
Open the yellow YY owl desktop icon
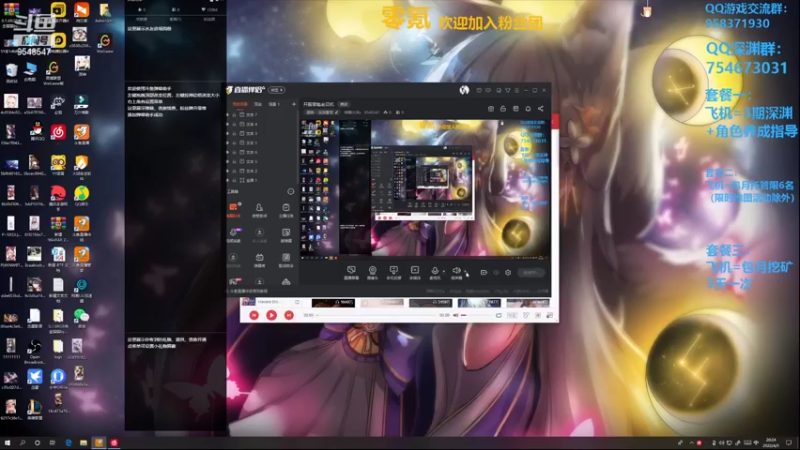[x=58, y=164]
